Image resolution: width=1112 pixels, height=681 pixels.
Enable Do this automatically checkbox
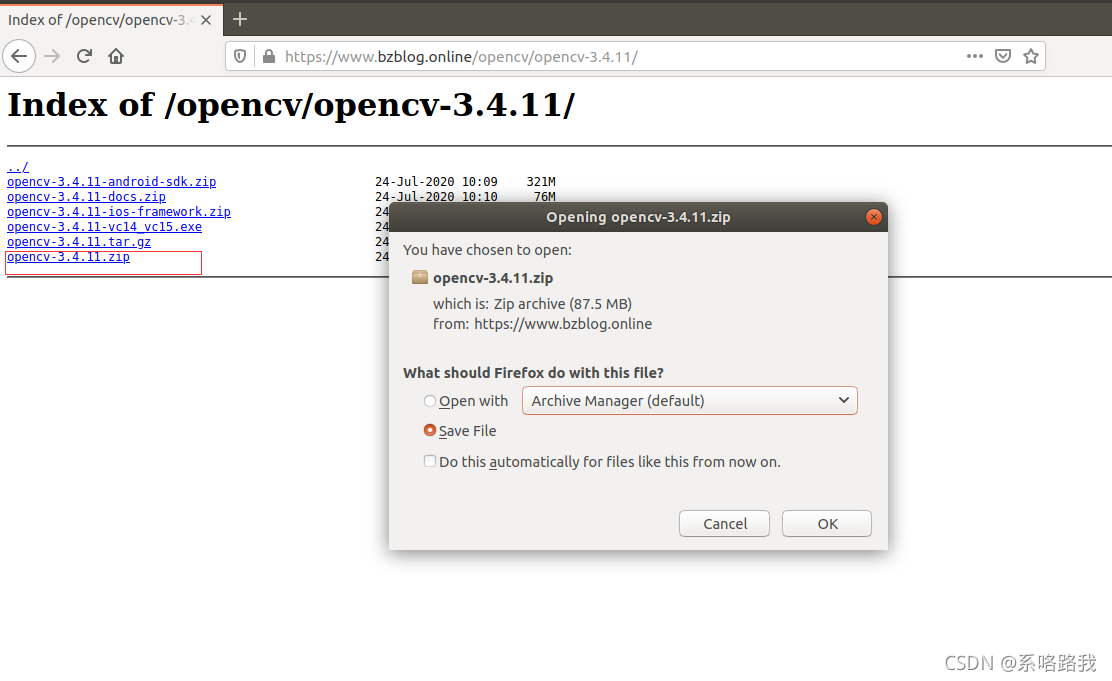(430, 461)
